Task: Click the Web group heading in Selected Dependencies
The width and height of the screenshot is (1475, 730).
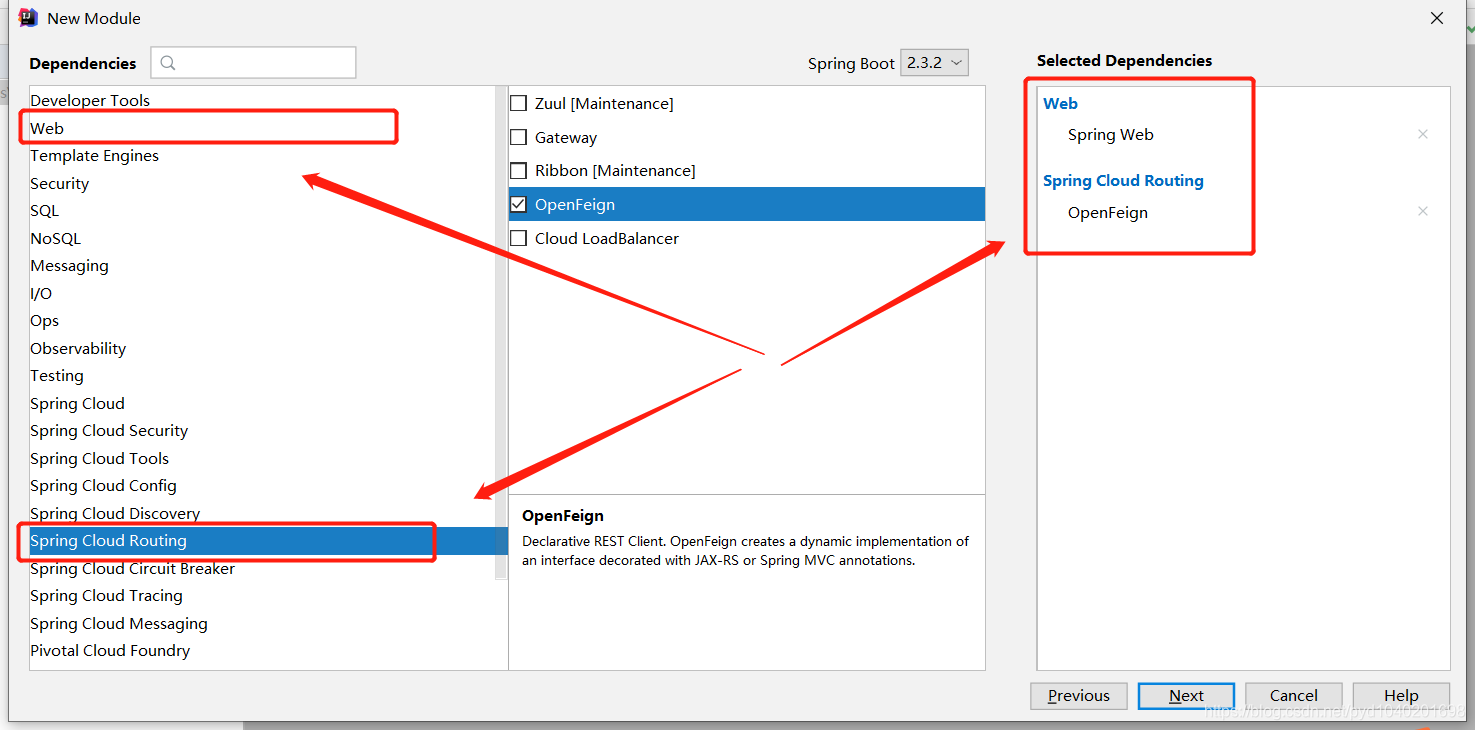Action: [x=1060, y=103]
